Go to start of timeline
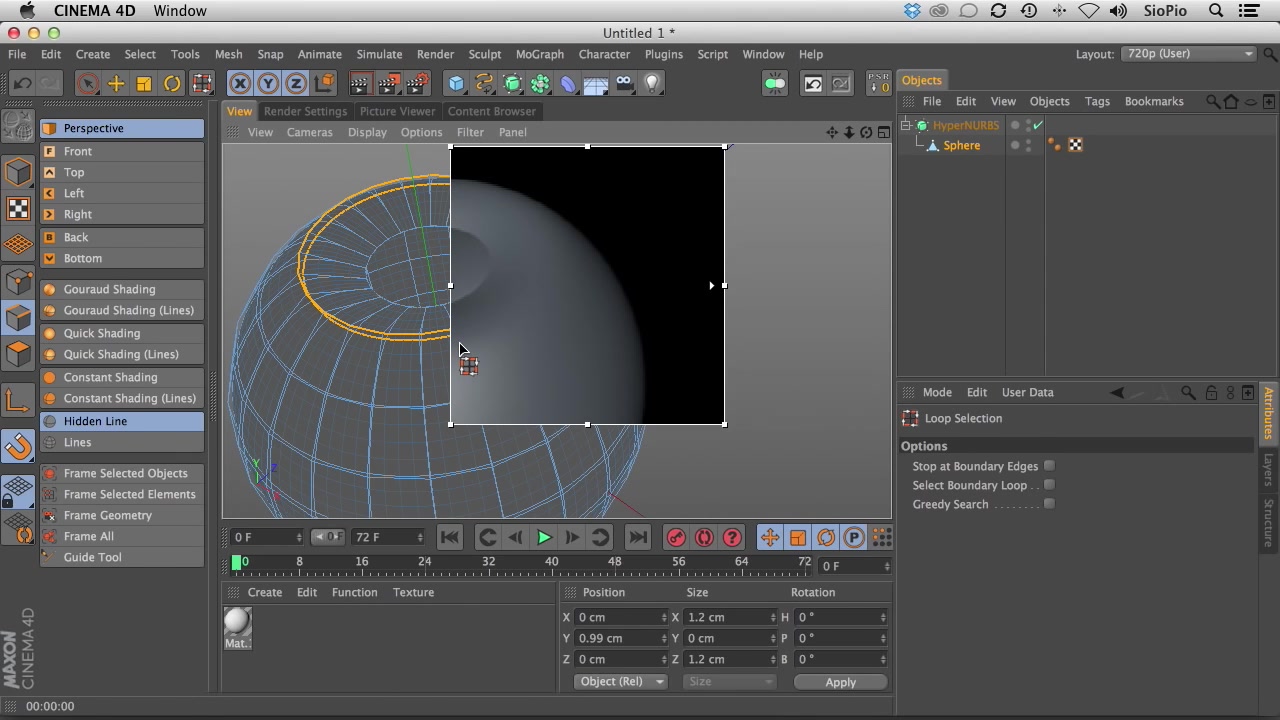The width and height of the screenshot is (1280, 720). coord(450,538)
